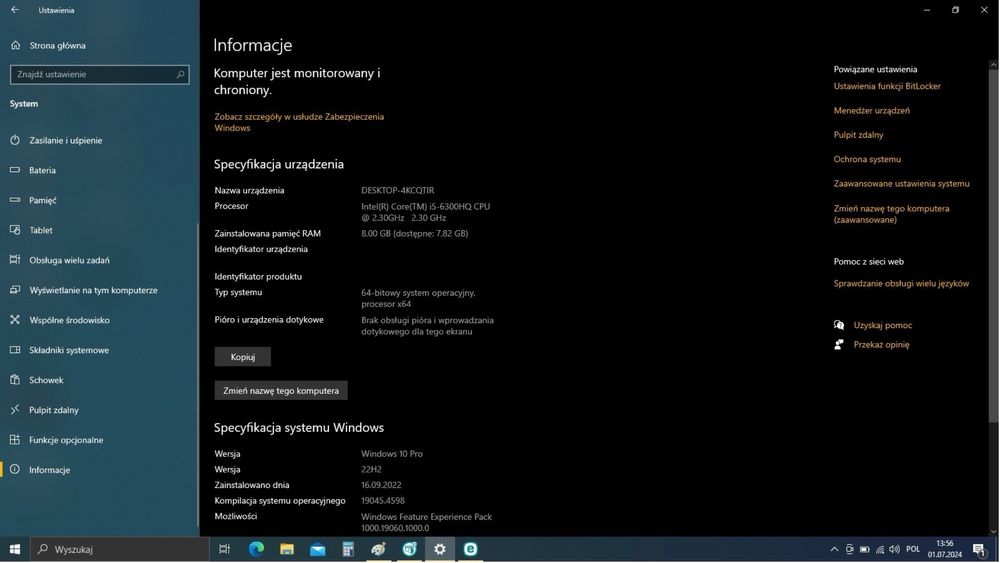Click the magnifier icon in the settings search box
The height and width of the screenshot is (563, 1000).
coord(180,75)
